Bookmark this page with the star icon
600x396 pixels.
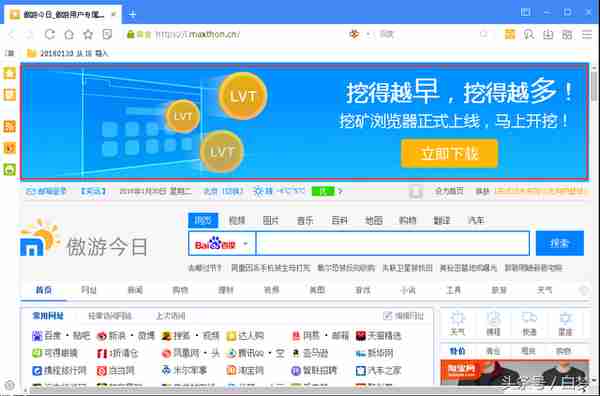[88, 34]
